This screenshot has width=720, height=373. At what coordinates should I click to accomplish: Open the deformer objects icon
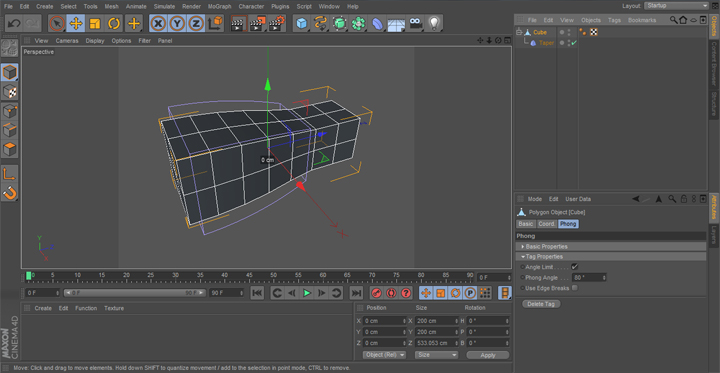[x=377, y=23]
